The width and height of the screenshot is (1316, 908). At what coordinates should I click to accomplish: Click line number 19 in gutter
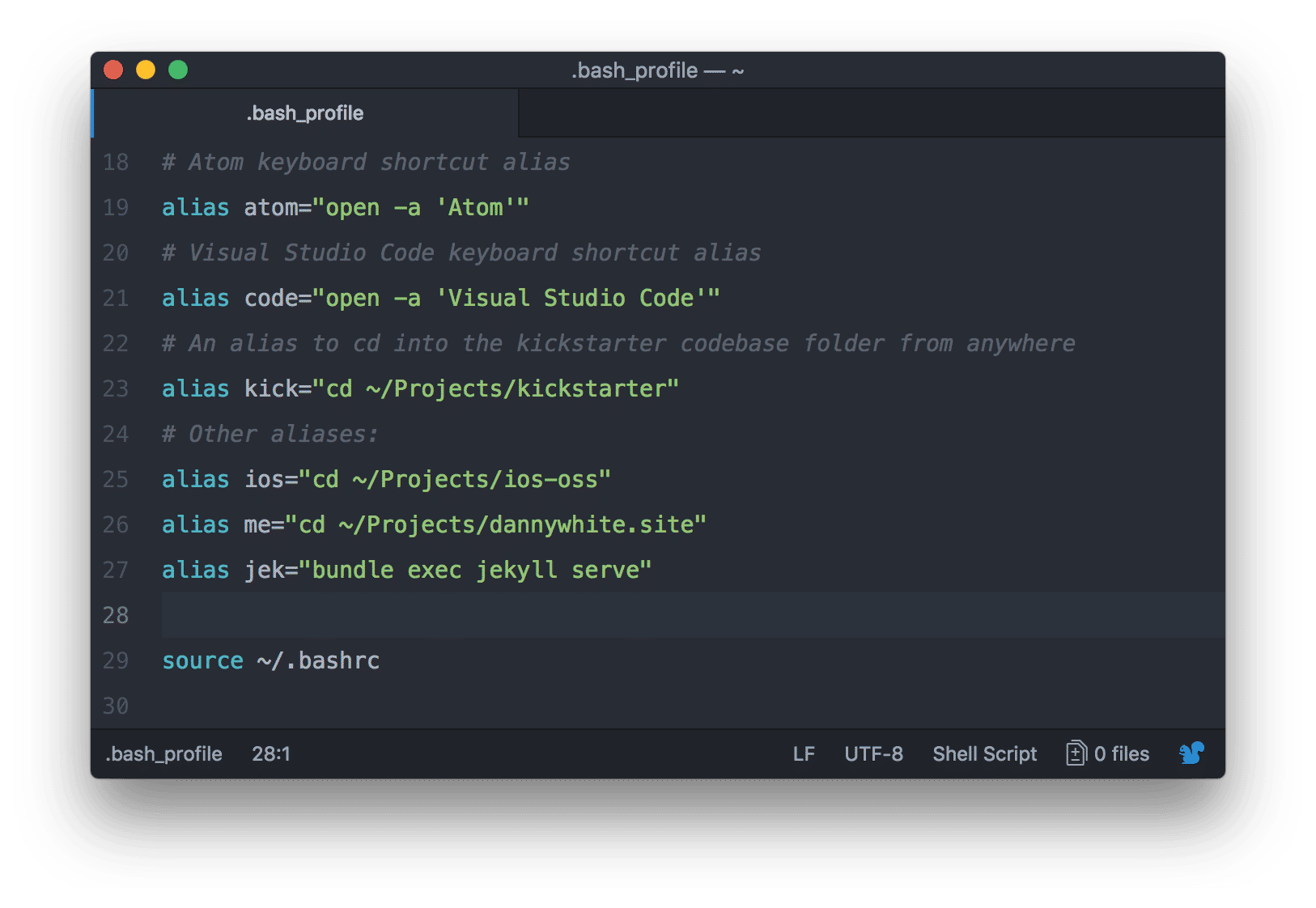pyautogui.click(x=116, y=208)
